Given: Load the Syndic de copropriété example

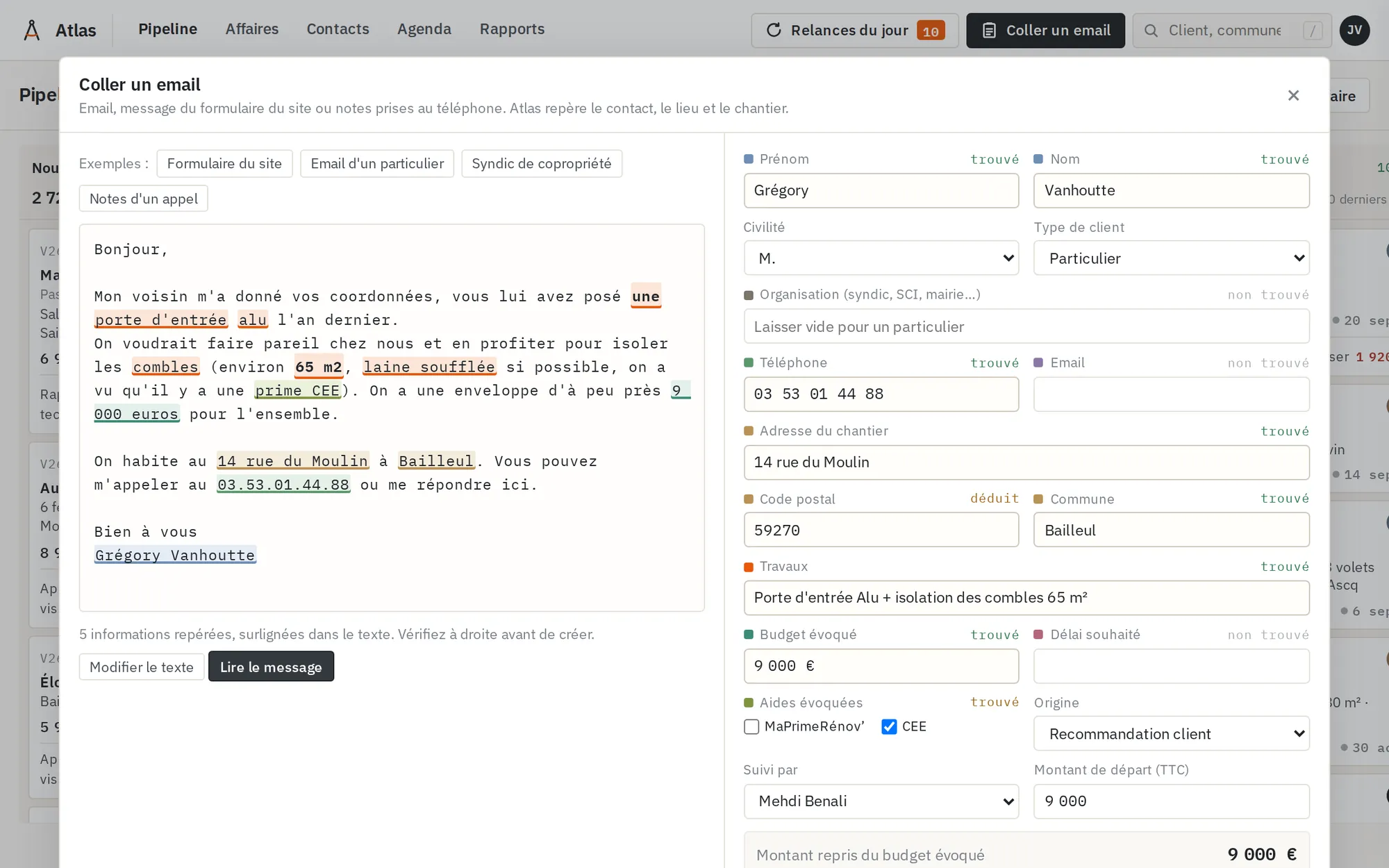Looking at the screenshot, I should click(542, 164).
